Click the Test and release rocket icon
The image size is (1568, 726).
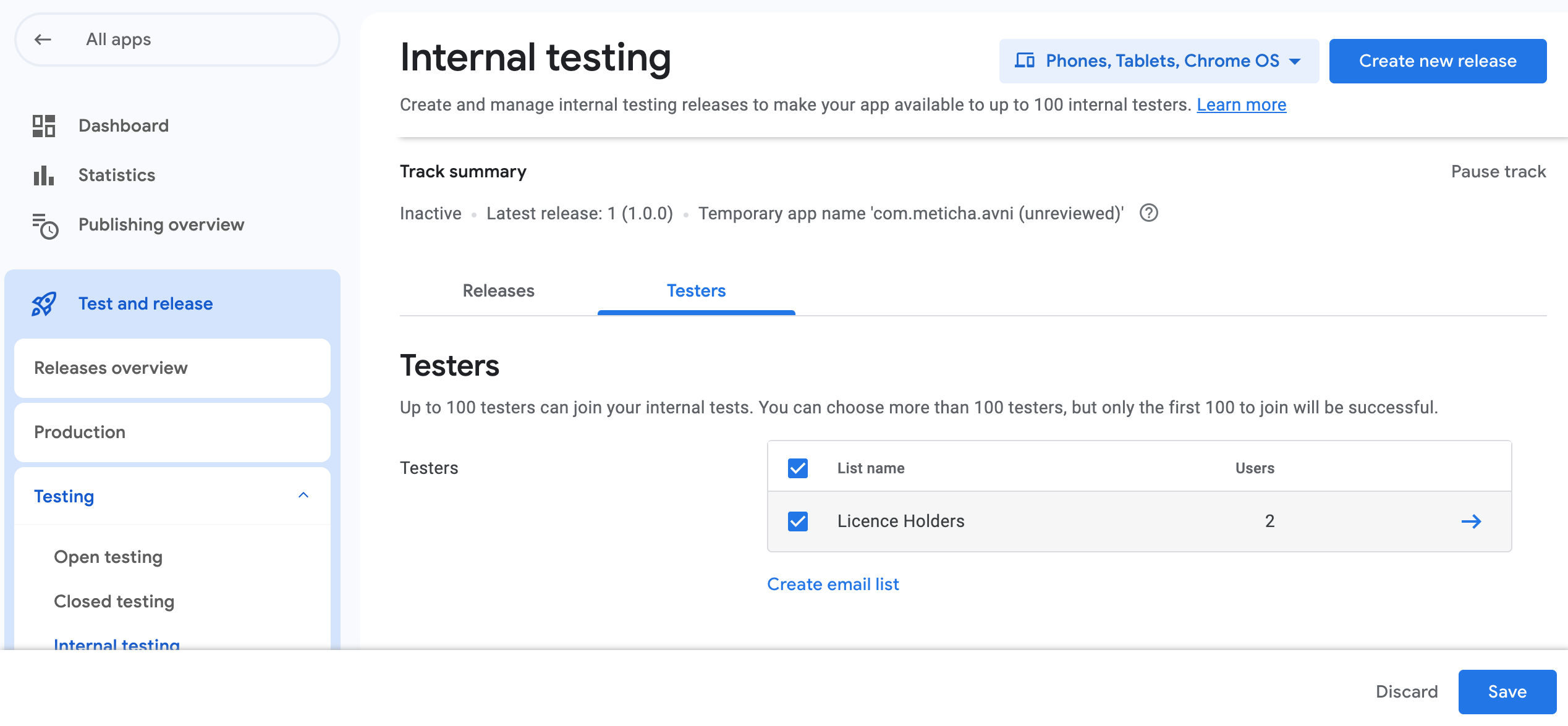point(43,303)
